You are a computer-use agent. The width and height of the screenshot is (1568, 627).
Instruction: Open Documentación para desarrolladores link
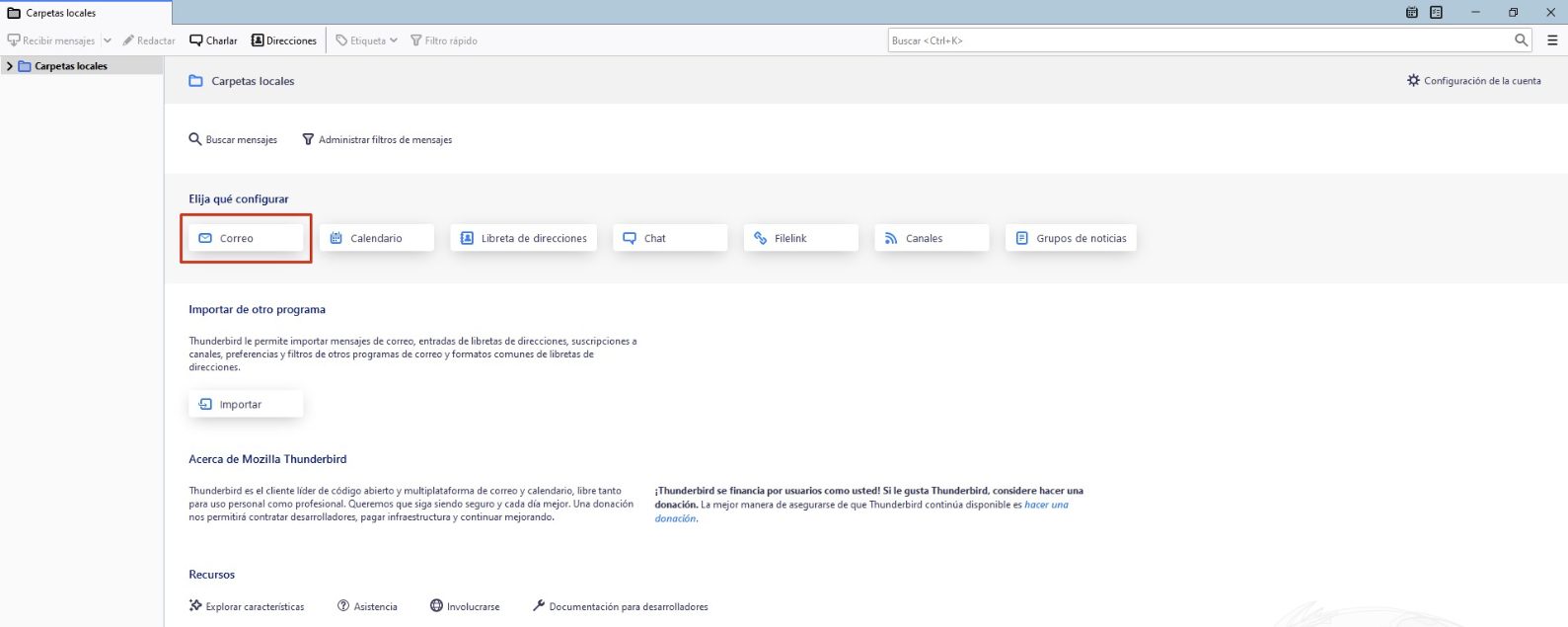pyautogui.click(x=620, y=606)
